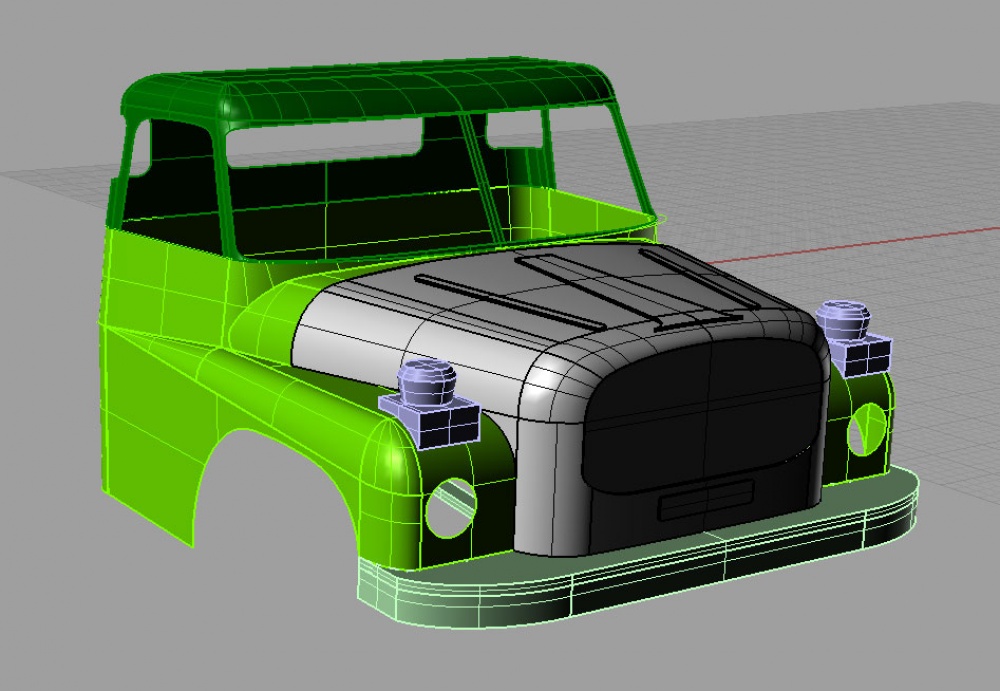Select the rectangular recess below the grille
Image resolution: width=1000 pixels, height=691 pixels.
click(x=706, y=500)
